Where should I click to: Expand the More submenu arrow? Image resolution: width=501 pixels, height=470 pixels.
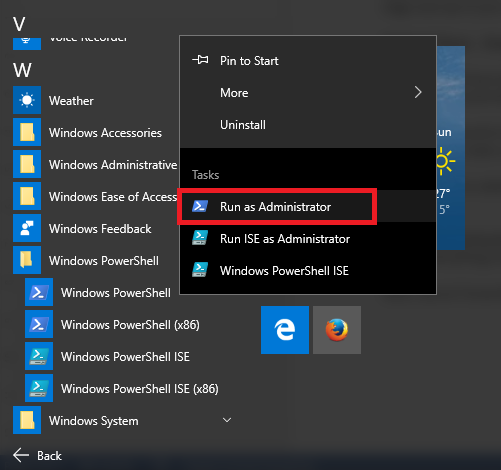pyautogui.click(x=418, y=92)
